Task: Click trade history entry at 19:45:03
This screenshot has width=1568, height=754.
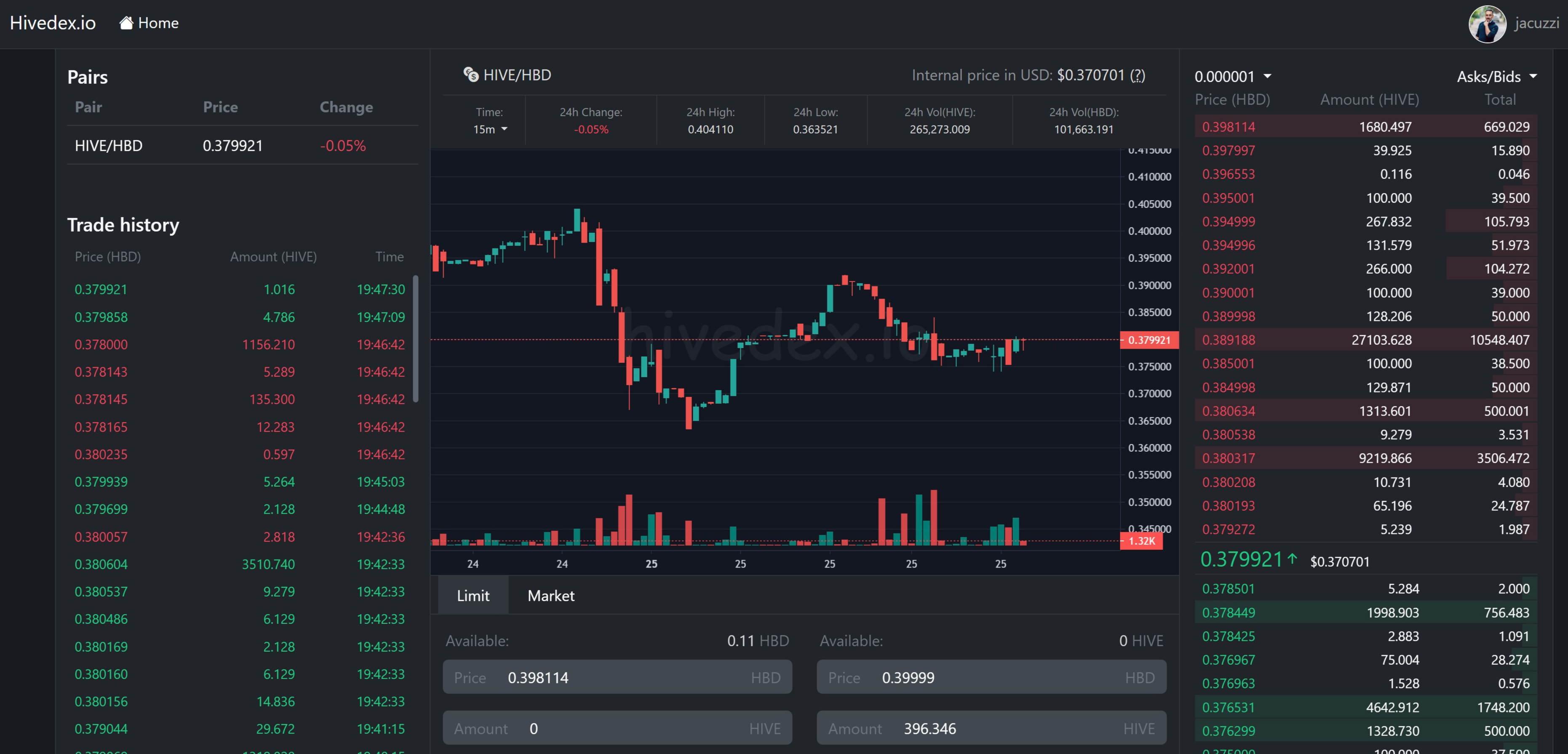Action: pyautogui.click(x=240, y=481)
